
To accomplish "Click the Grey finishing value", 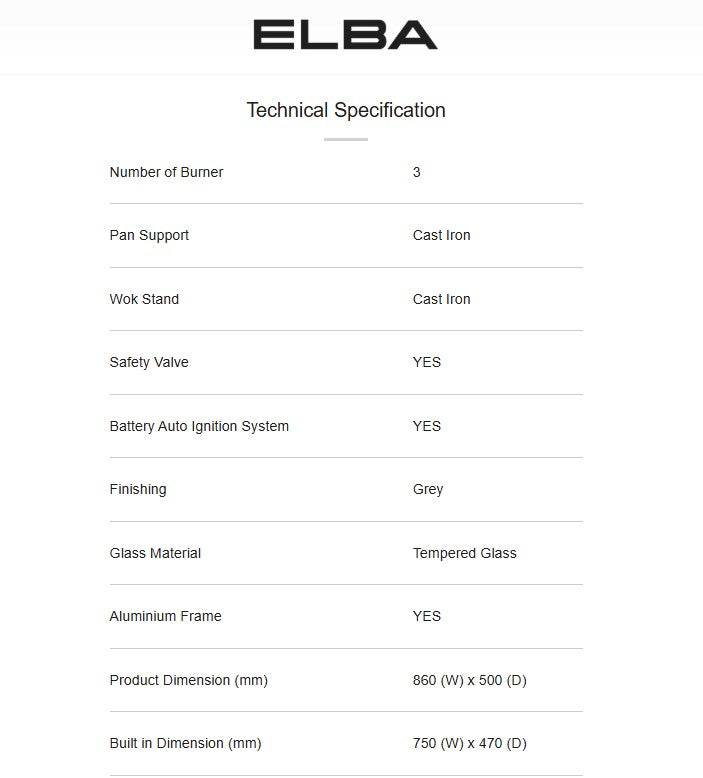I will pyautogui.click(x=427, y=489).
